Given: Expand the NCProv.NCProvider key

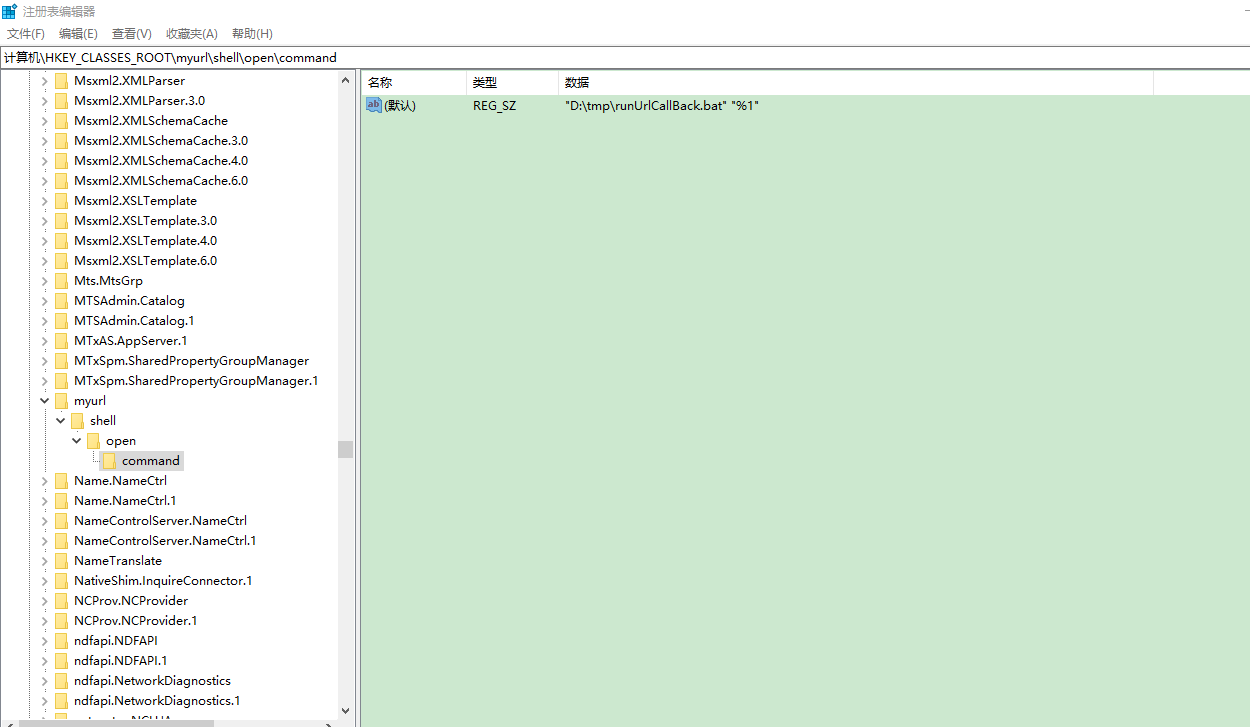Looking at the screenshot, I should [44, 600].
